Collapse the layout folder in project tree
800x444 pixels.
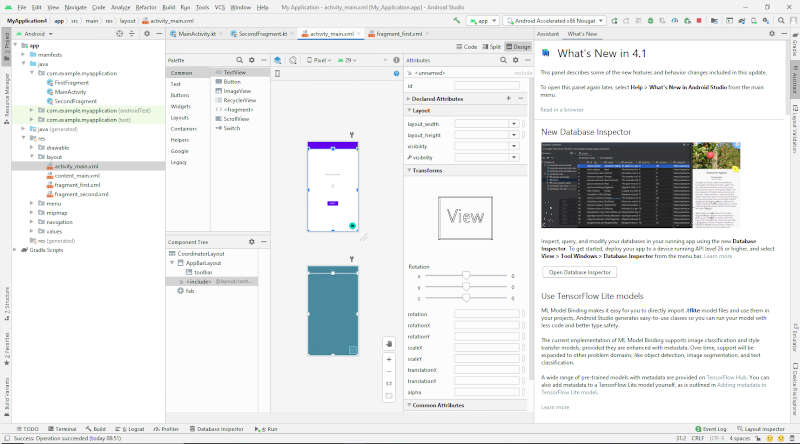coord(32,157)
